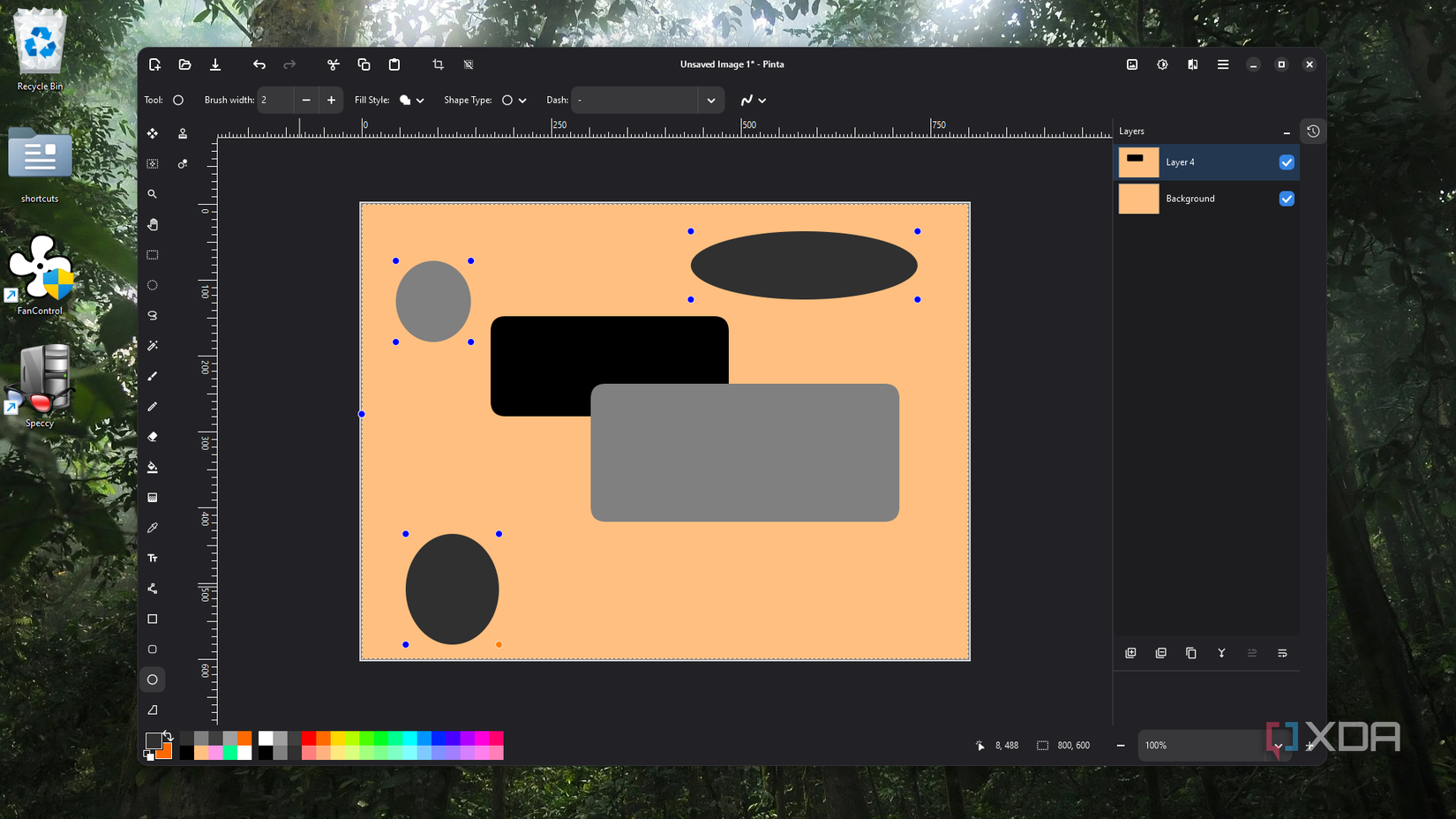The image size is (1456, 819).
Task: Open the Shape Type dropdown
Action: pos(514,101)
